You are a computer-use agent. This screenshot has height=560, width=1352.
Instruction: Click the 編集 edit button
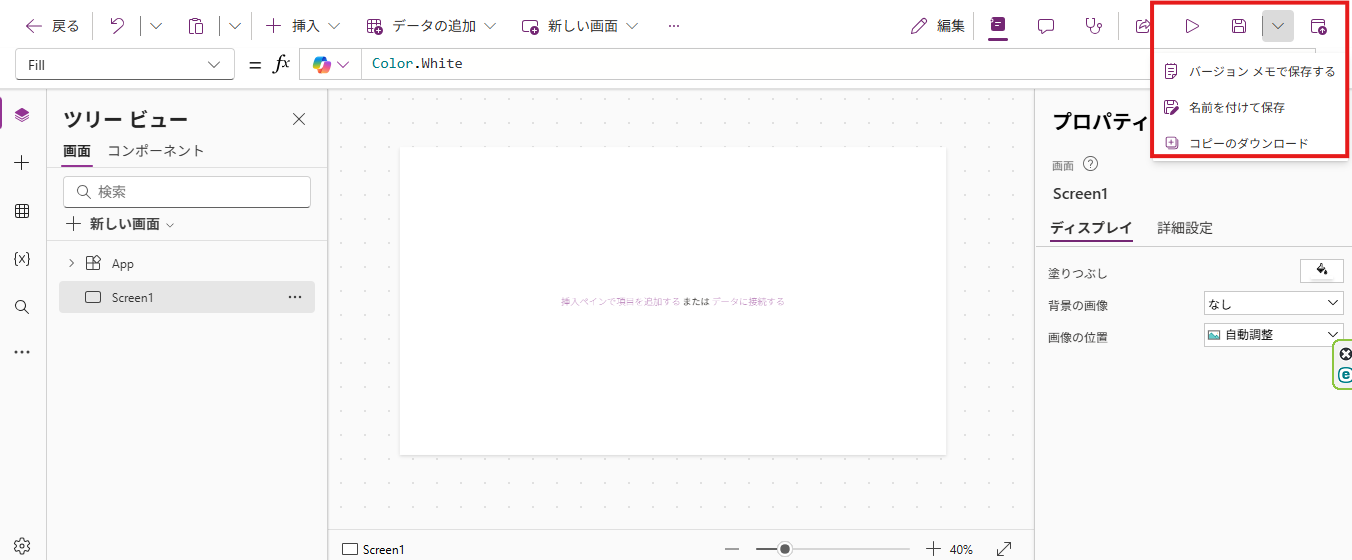point(938,26)
